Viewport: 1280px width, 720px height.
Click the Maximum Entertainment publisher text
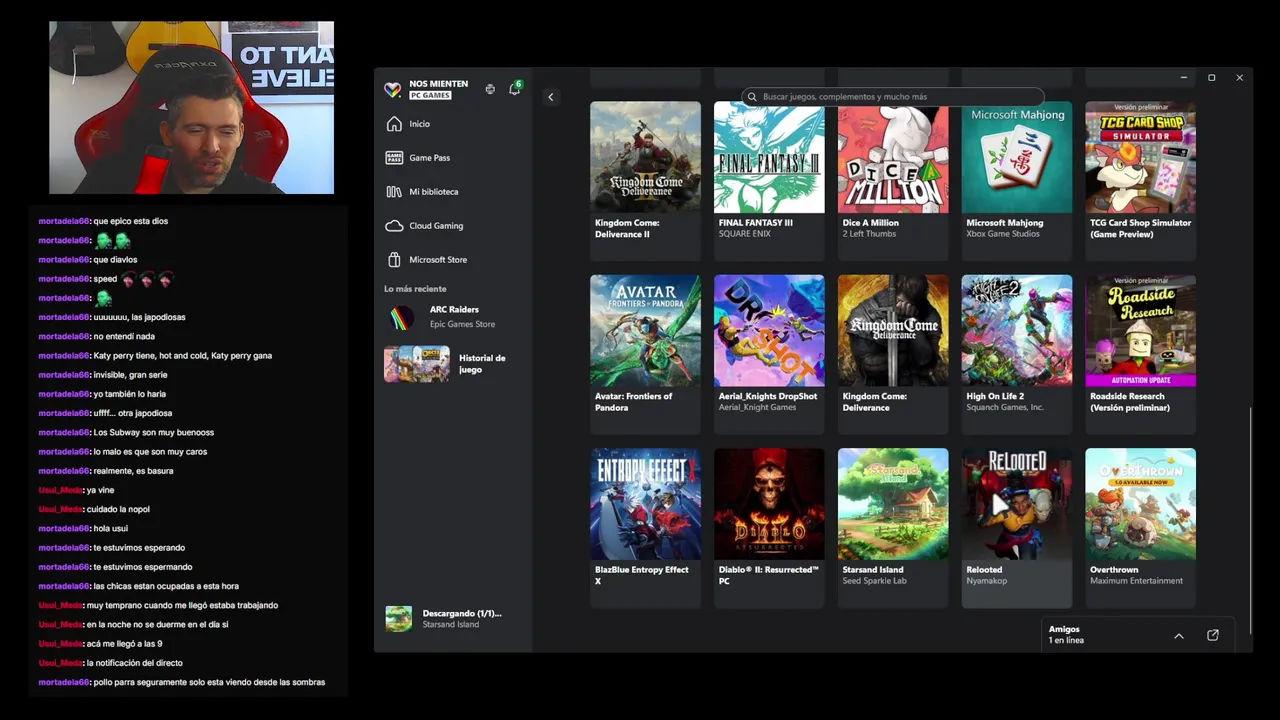tap(1136, 581)
